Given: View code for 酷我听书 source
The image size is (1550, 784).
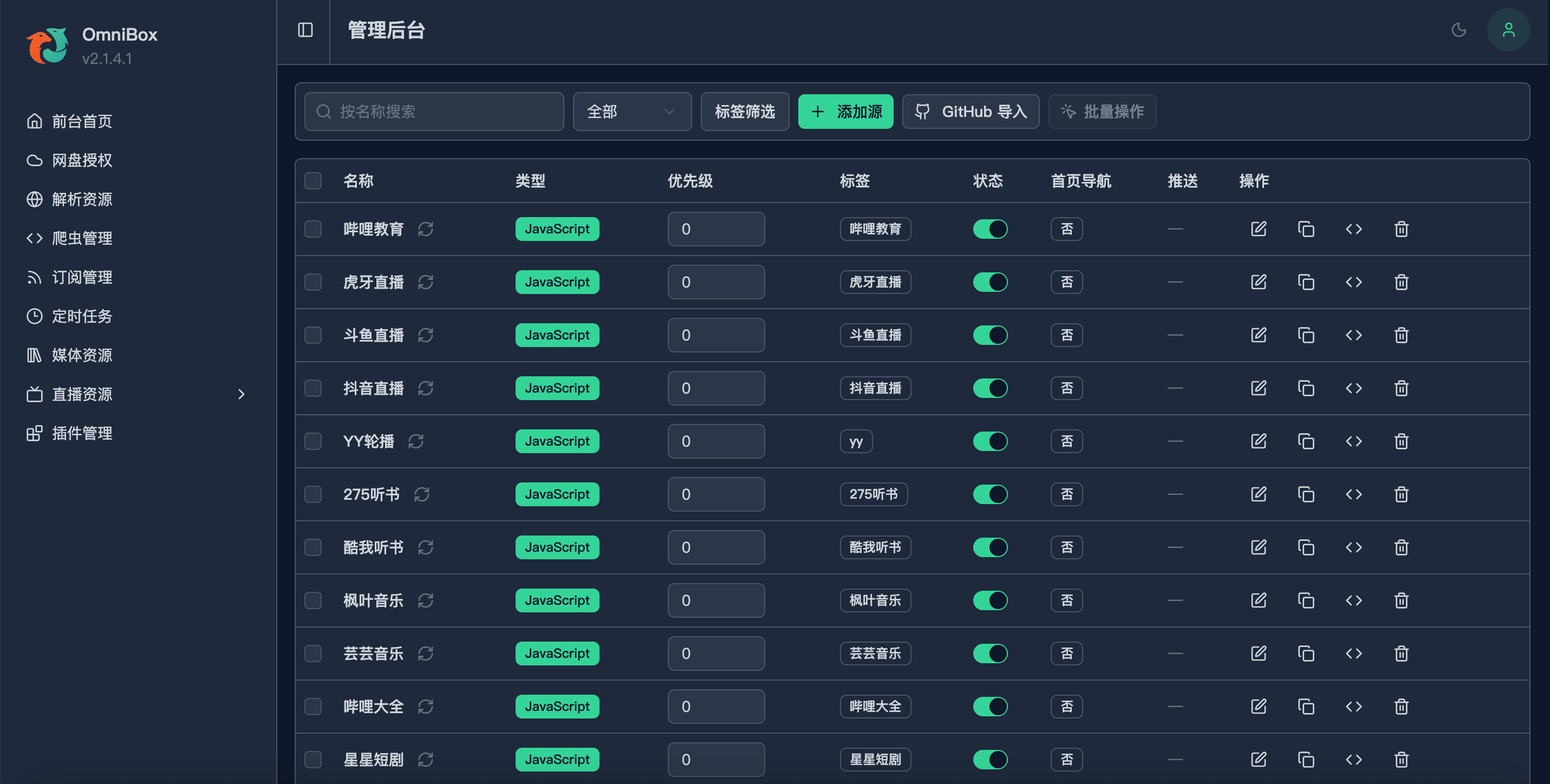Looking at the screenshot, I should pyautogui.click(x=1353, y=547).
